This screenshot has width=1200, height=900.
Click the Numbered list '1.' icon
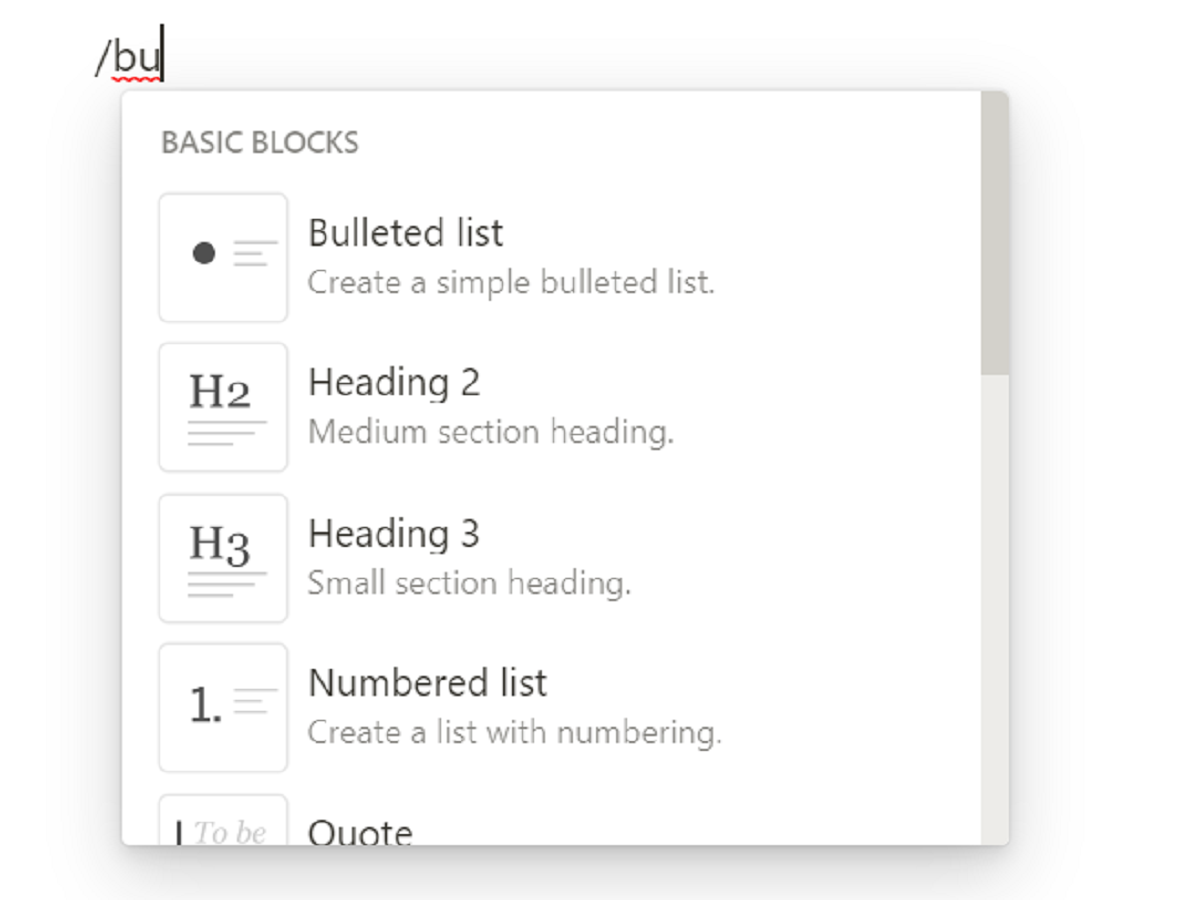tap(223, 708)
